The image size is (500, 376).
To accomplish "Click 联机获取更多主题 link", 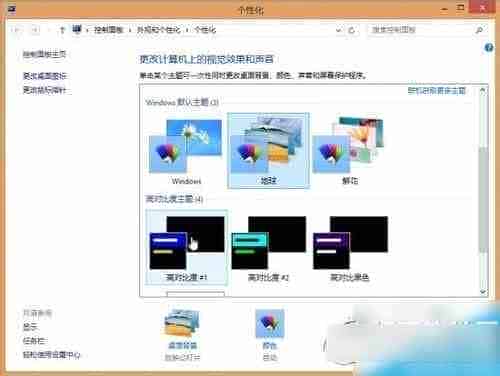I will tap(437, 91).
